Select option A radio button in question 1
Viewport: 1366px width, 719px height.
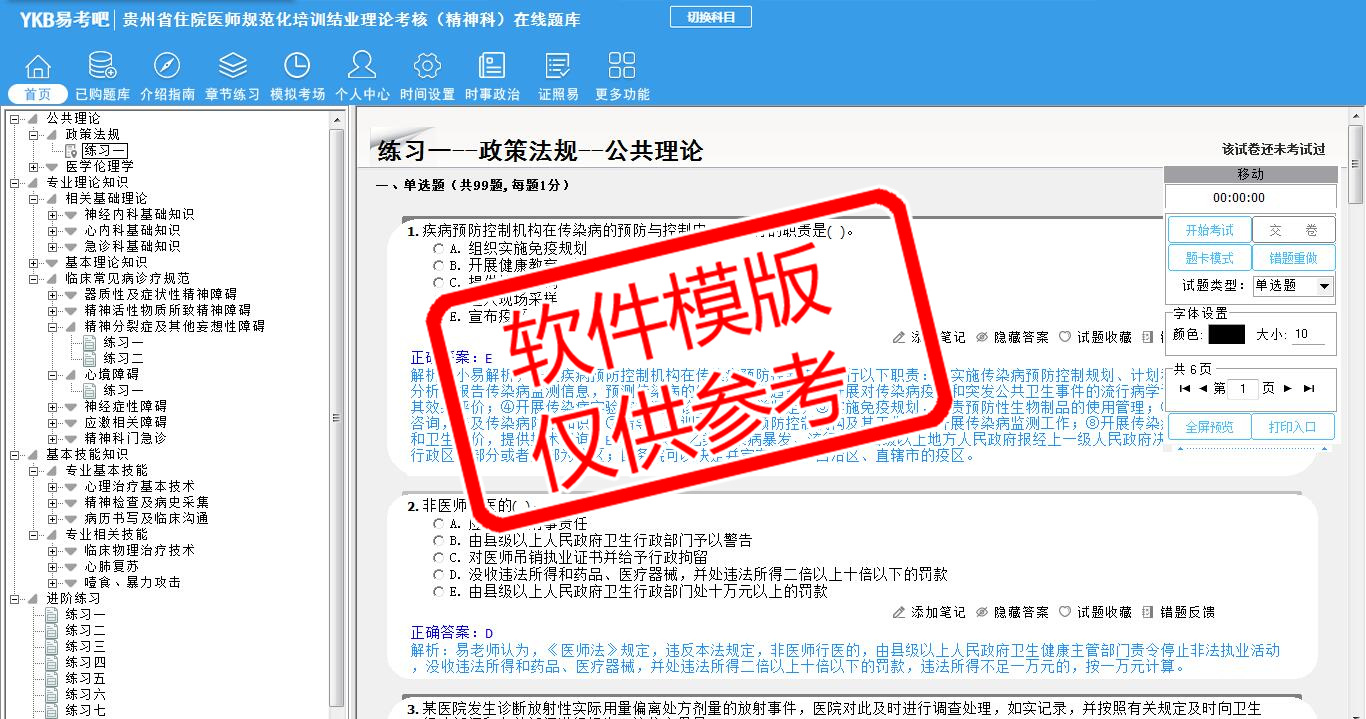[x=438, y=249]
